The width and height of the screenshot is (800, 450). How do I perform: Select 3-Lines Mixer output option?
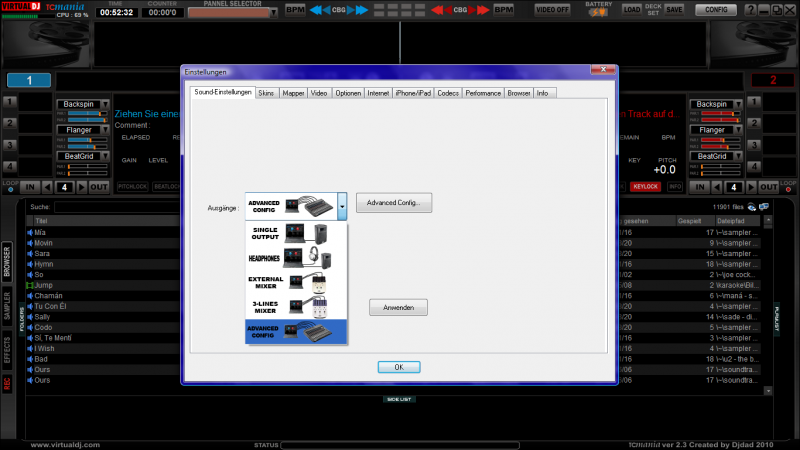coord(296,307)
